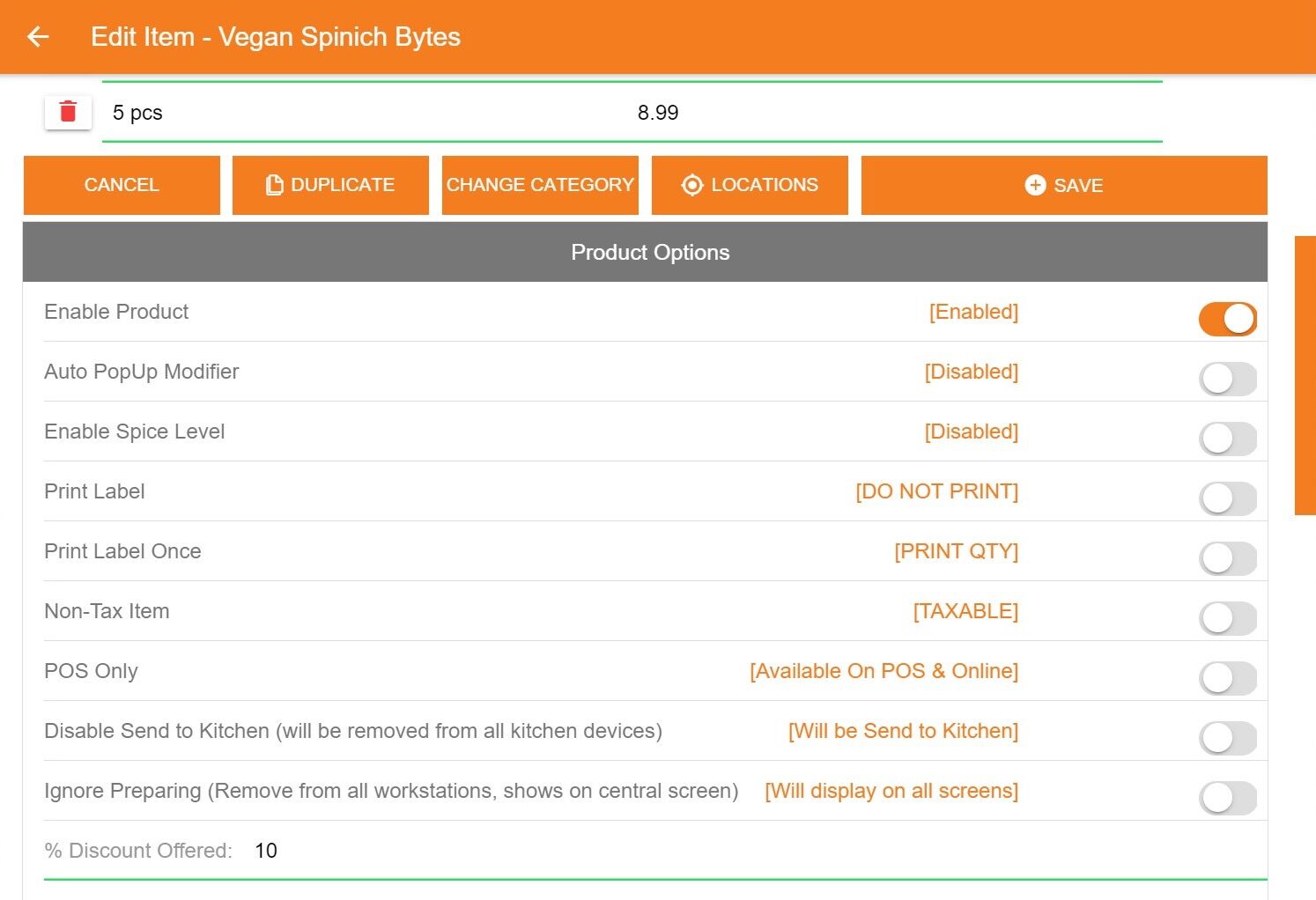The image size is (1316, 900).
Task: Enable Auto PopUp Modifier toggle
Action: pos(1228,379)
